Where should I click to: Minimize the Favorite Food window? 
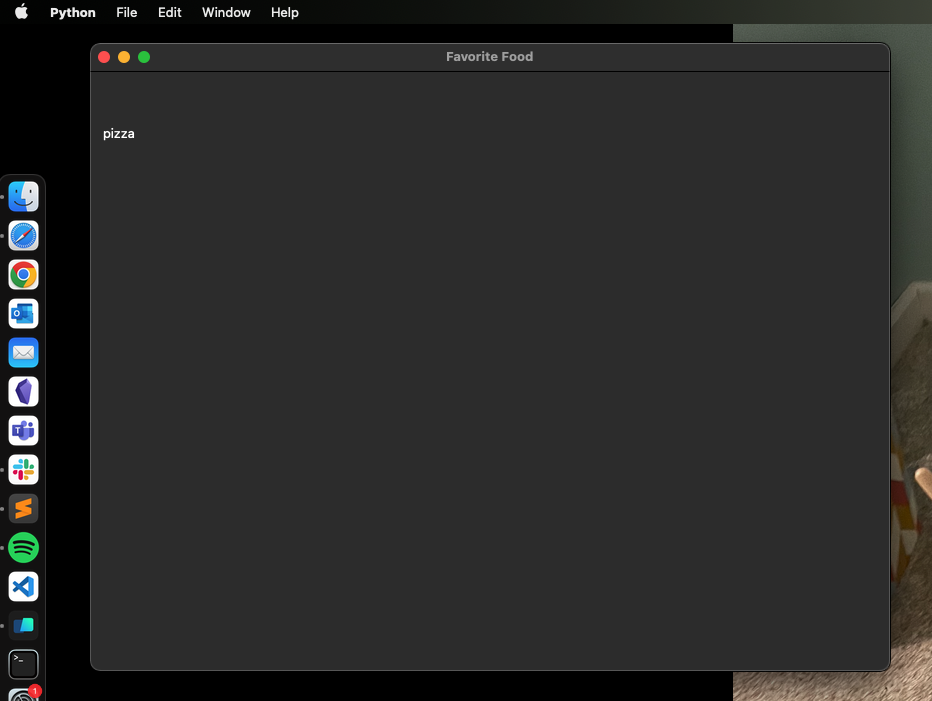coord(124,57)
